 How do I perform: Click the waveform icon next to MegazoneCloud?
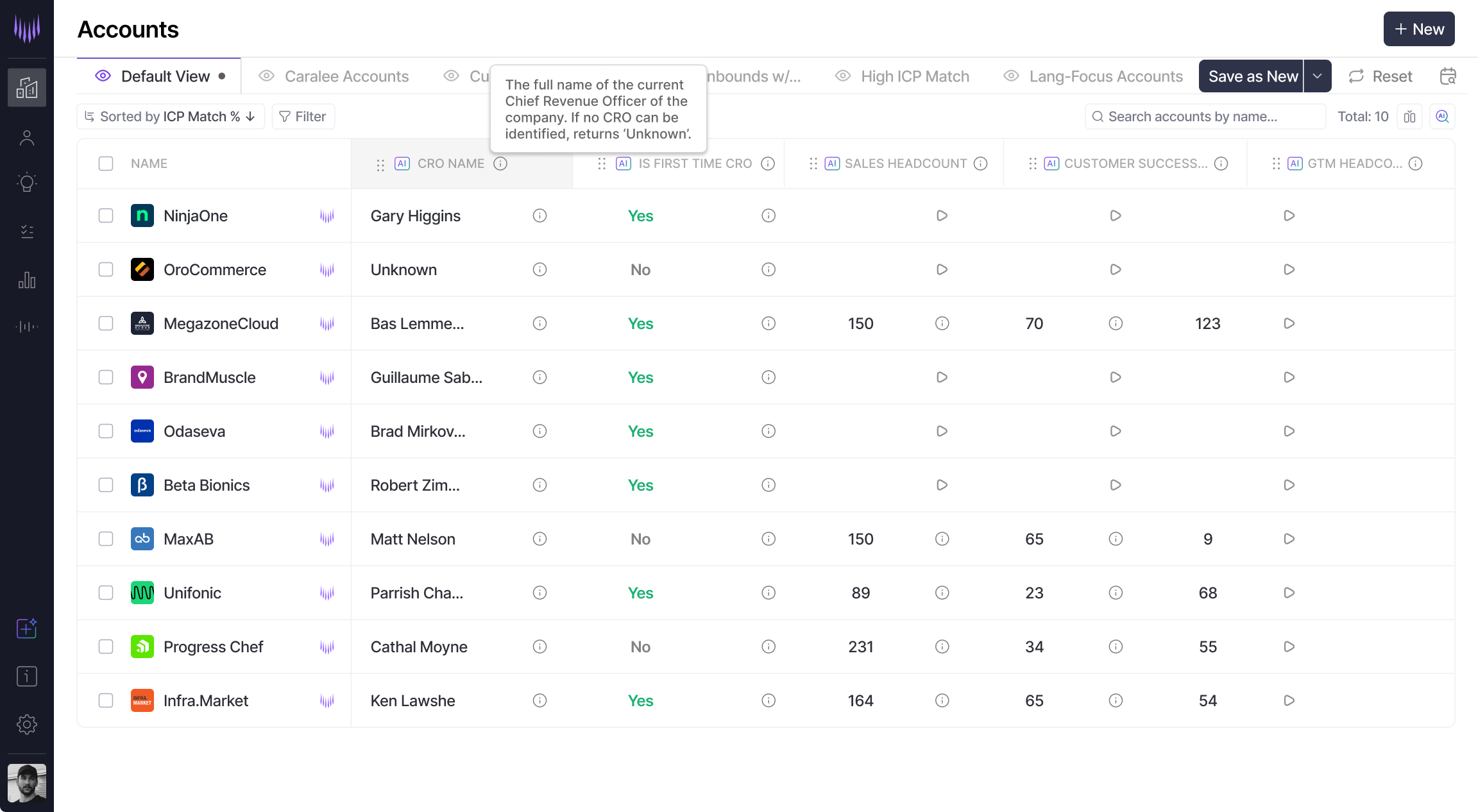327,324
